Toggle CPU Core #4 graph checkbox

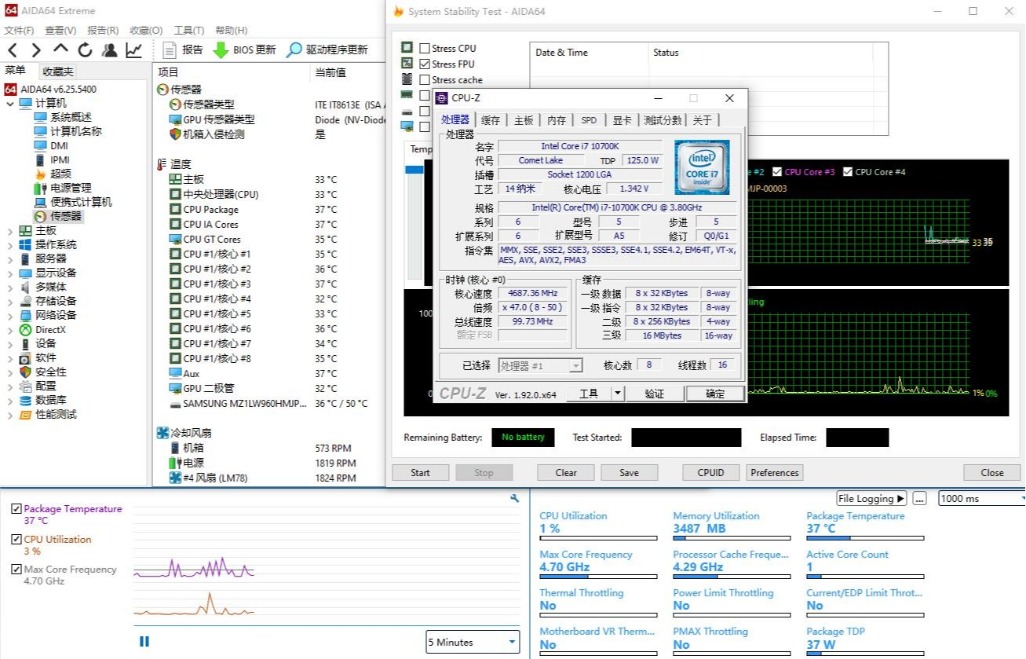click(847, 171)
